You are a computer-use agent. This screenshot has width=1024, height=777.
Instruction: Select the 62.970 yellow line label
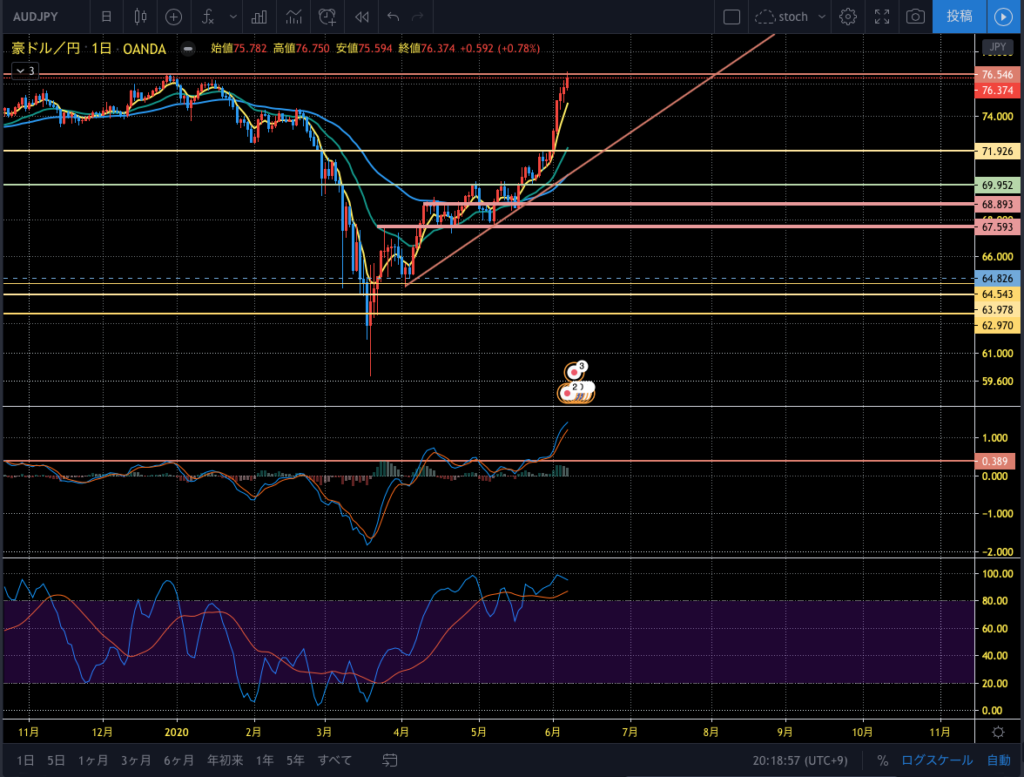pos(997,325)
